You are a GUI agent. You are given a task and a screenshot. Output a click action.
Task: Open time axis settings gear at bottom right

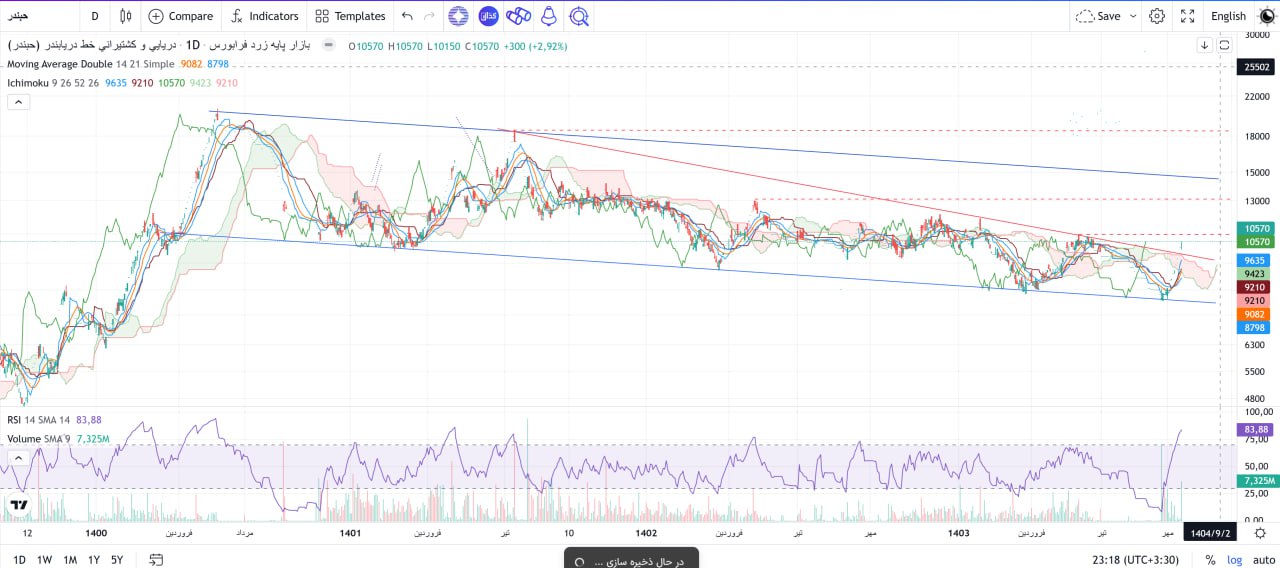click(x=1260, y=533)
